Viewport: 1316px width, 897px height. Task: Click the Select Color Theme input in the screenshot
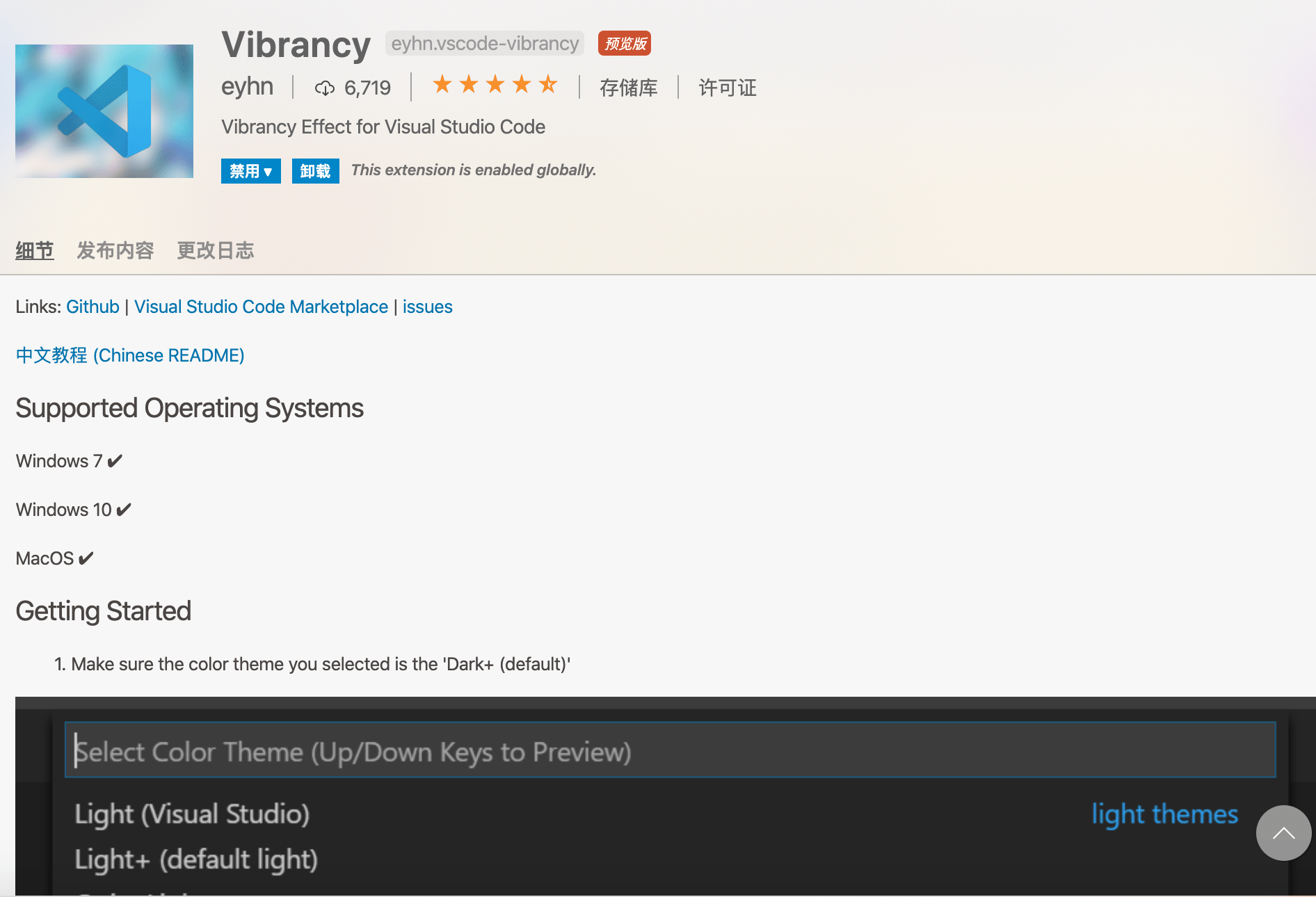(x=670, y=750)
